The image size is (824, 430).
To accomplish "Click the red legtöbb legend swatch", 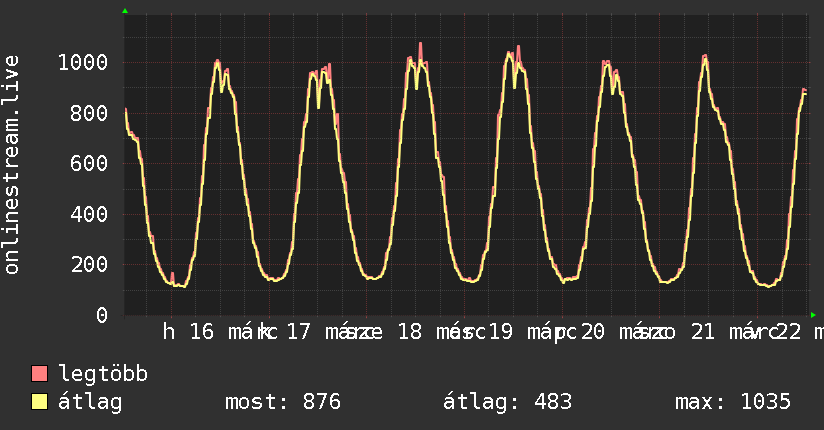I will click(x=40, y=375).
